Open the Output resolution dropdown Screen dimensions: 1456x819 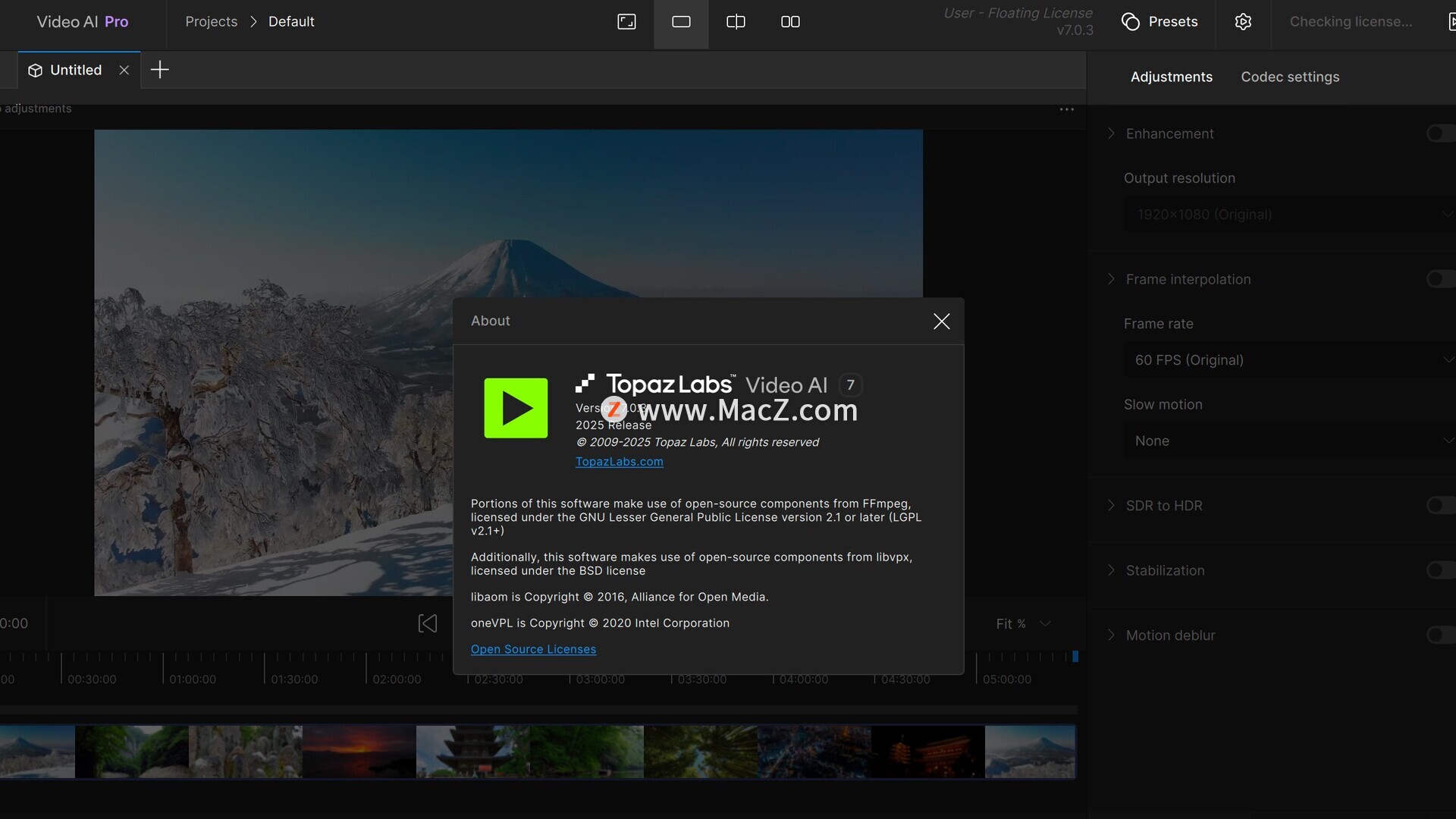coord(1289,215)
